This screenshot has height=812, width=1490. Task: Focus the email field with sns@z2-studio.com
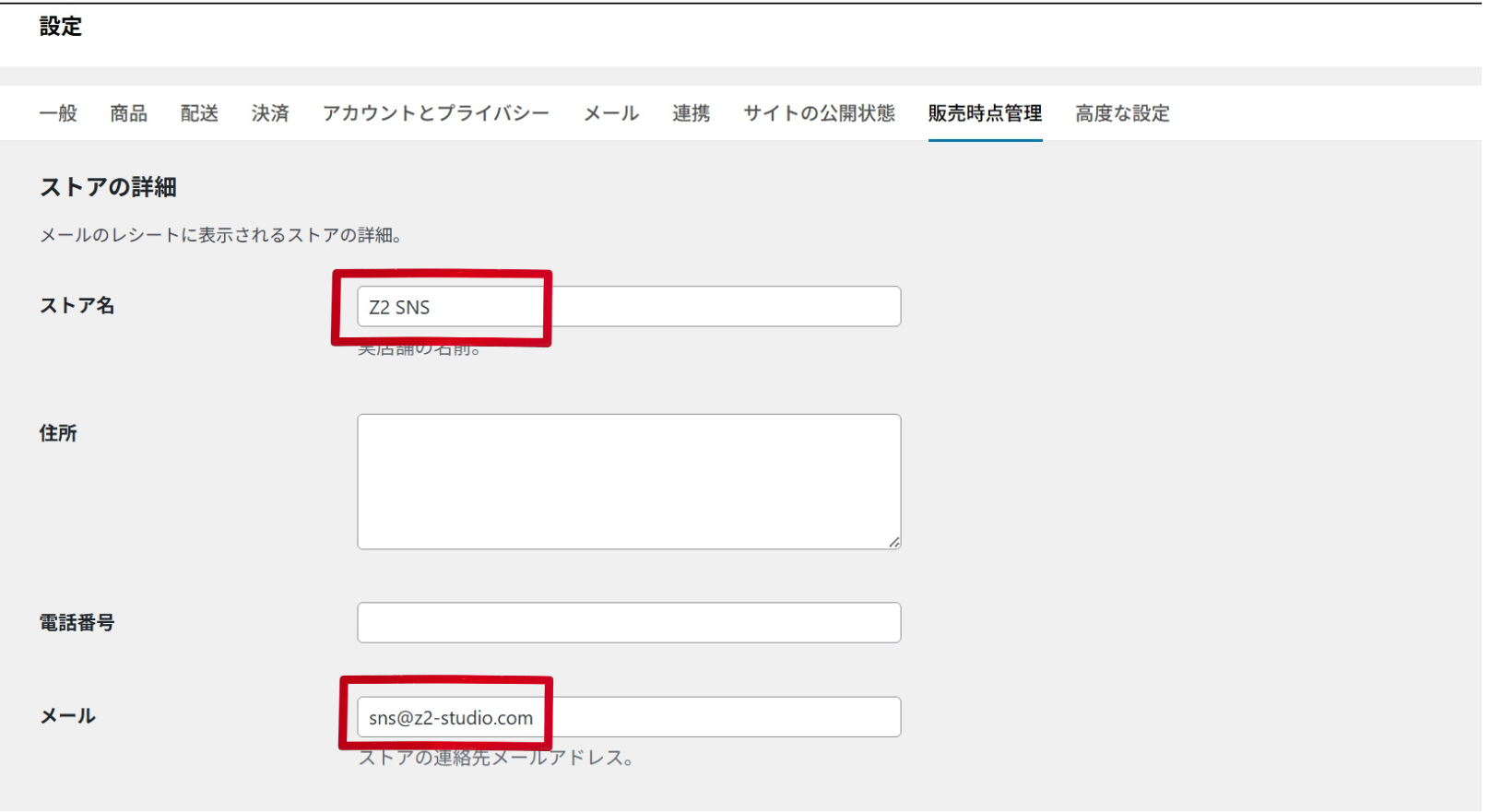tap(628, 717)
